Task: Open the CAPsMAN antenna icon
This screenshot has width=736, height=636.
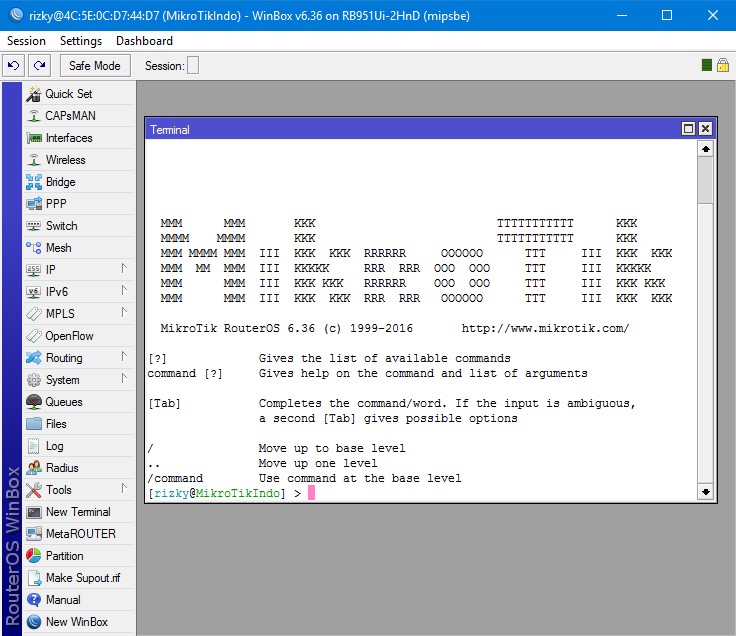Action: [33, 116]
